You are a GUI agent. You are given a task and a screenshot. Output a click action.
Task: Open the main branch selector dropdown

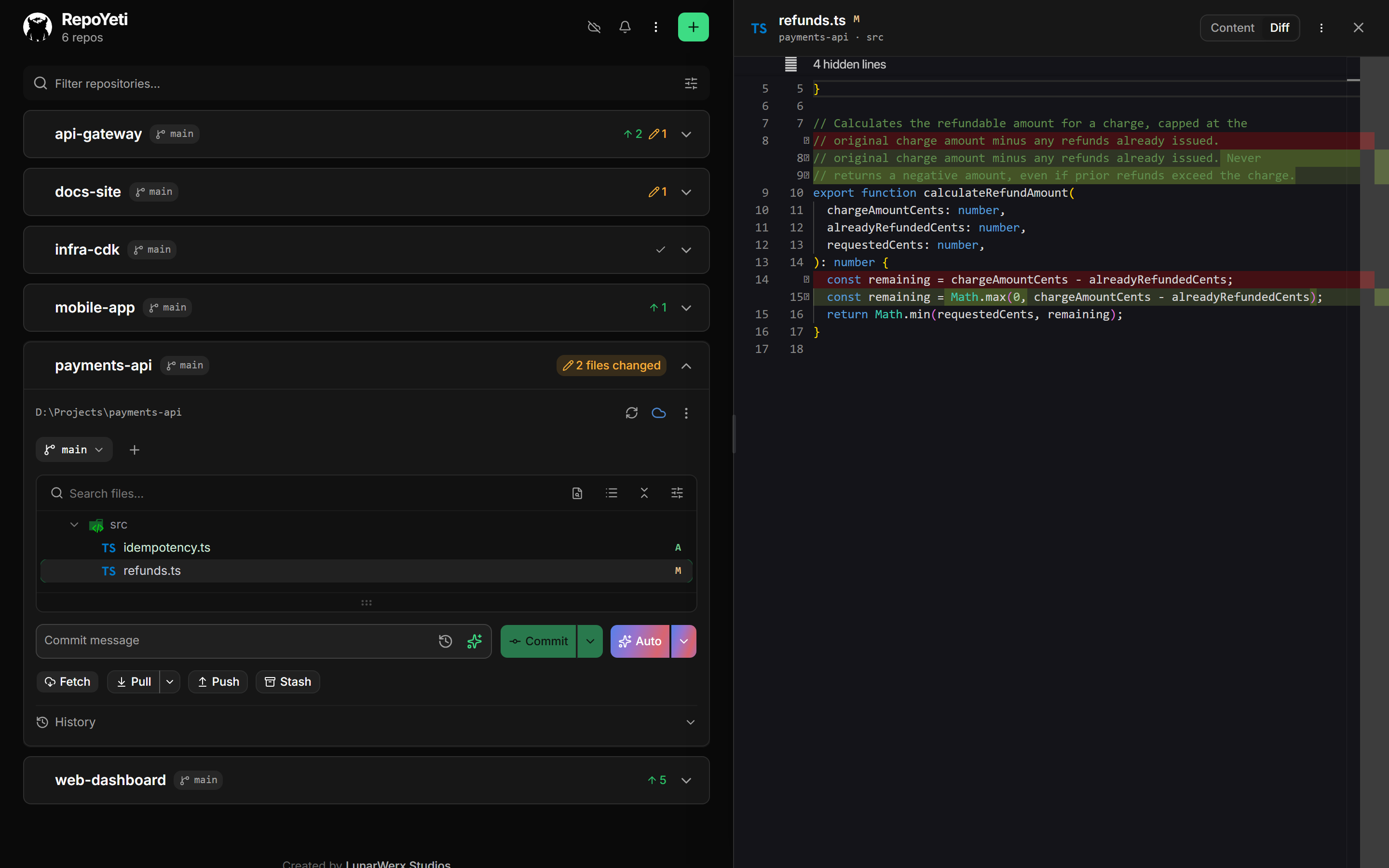pyautogui.click(x=74, y=449)
